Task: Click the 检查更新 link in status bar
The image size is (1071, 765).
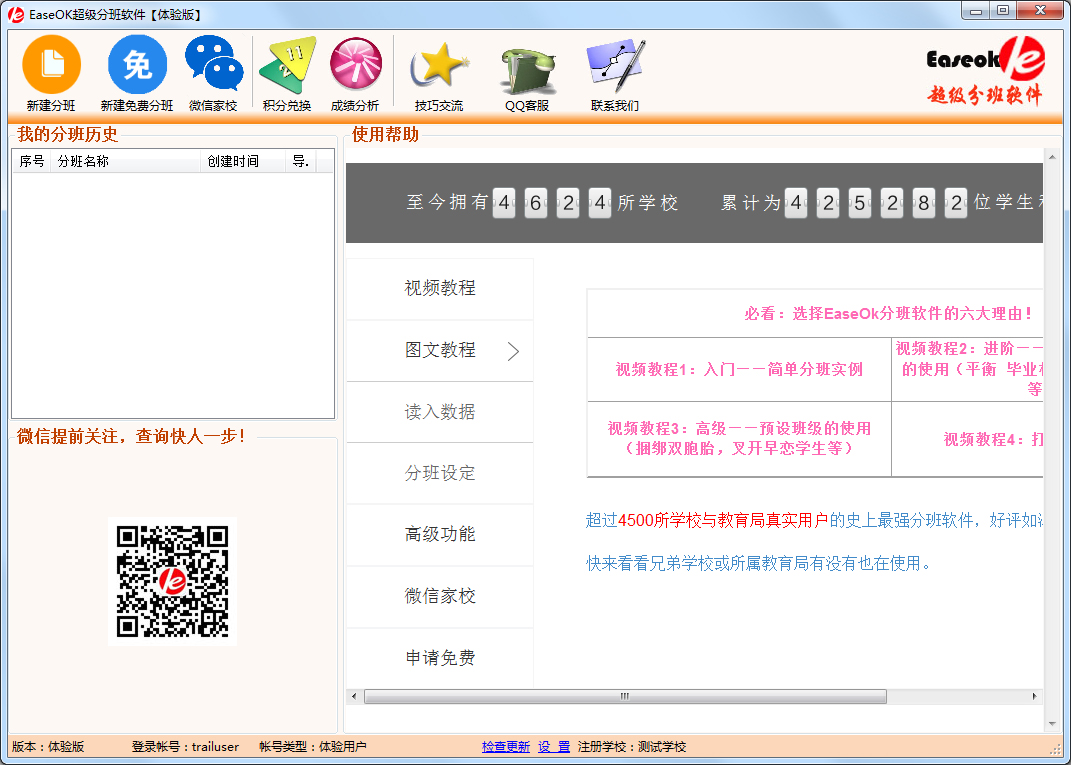Action: click(x=505, y=747)
